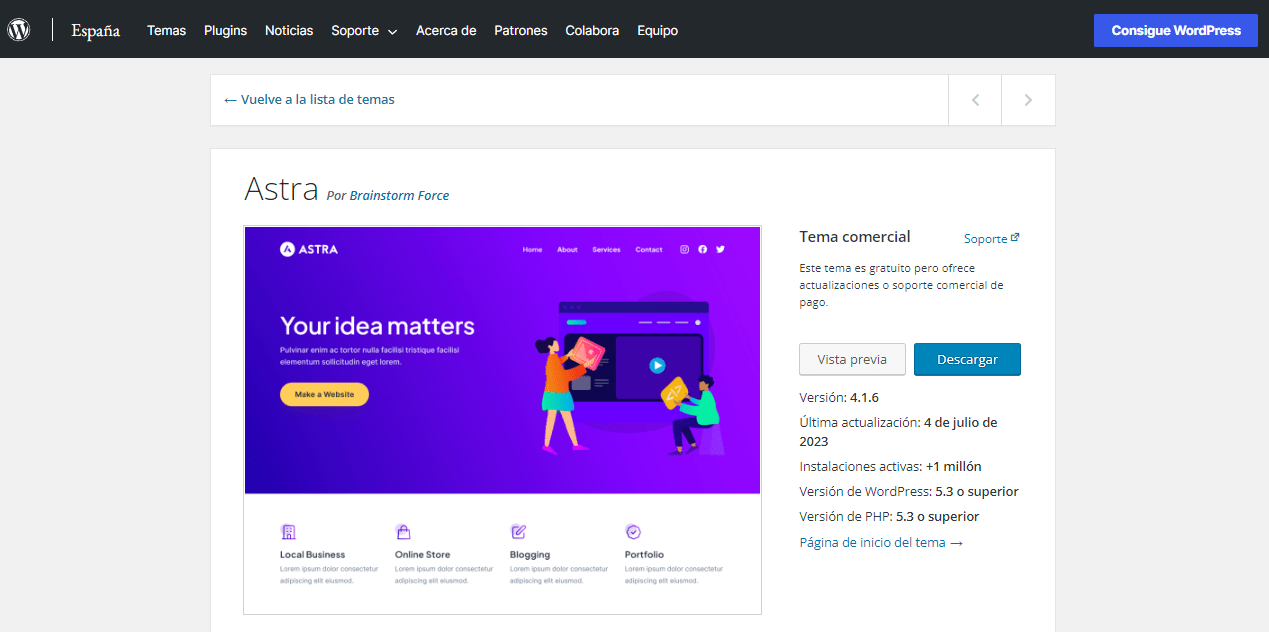Click Versión de WordPress 5.3 o superior

pyautogui.click(x=909, y=491)
